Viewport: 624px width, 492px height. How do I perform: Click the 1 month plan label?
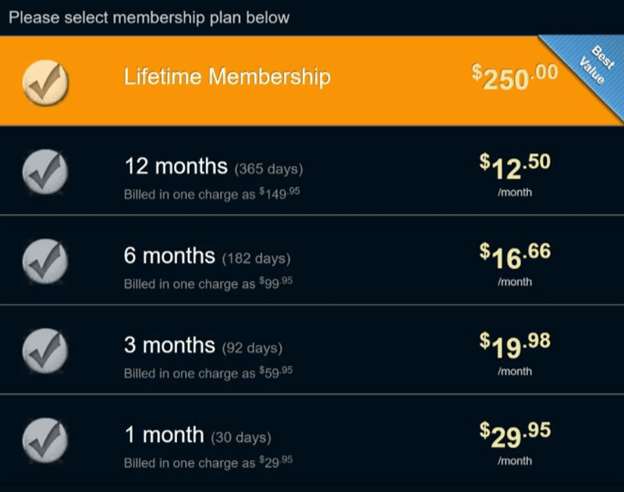point(164,435)
